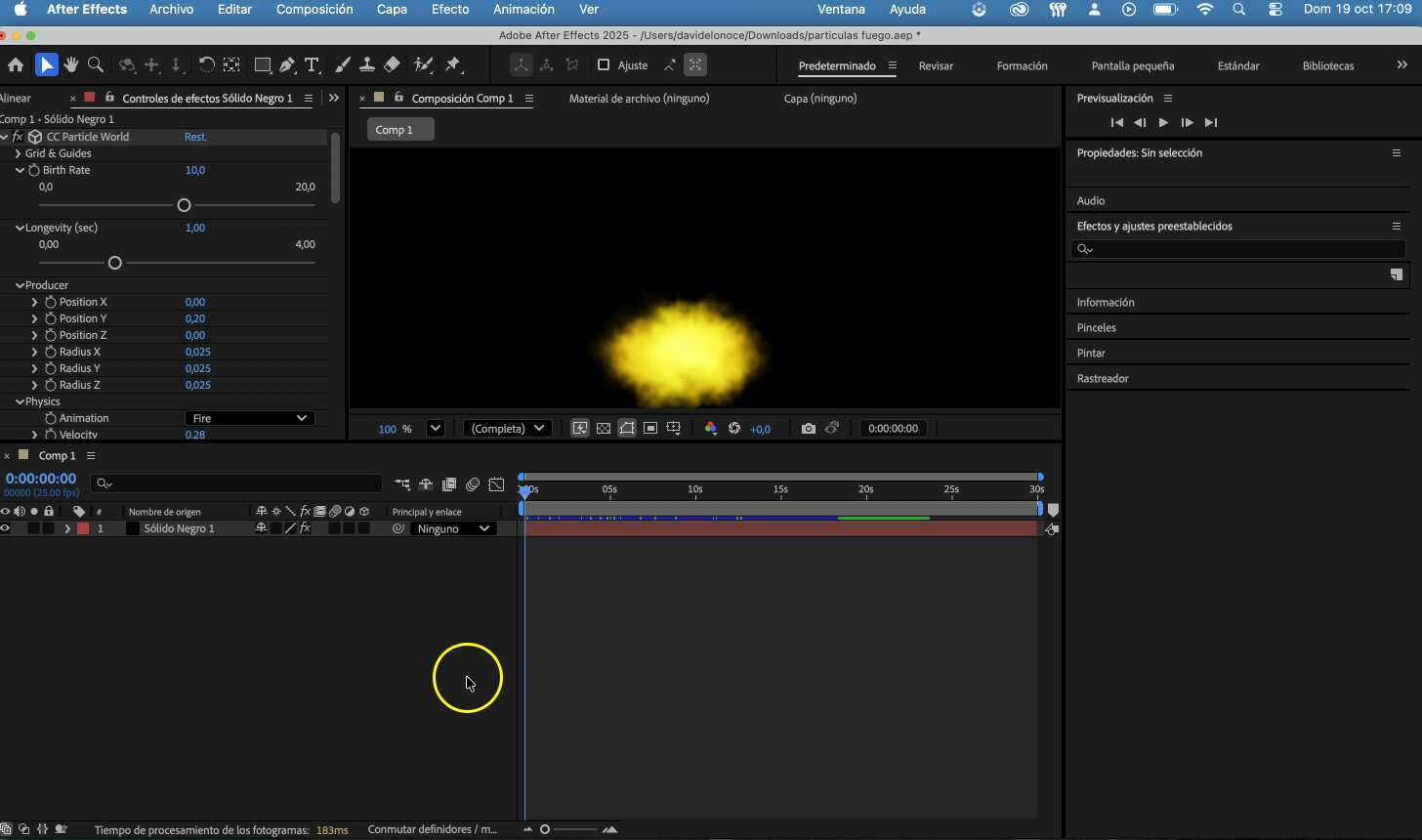Click the effects search field
1422x840 pixels.
(x=1238, y=249)
